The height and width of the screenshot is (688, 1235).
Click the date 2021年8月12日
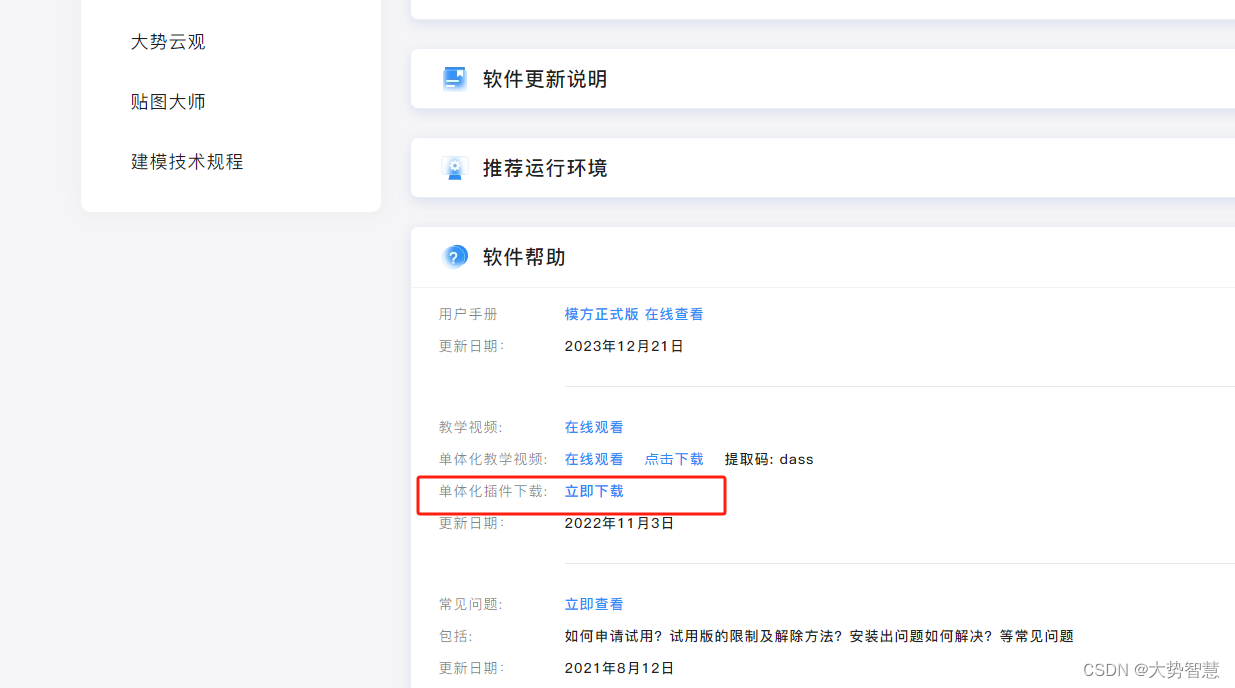click(x=619, y=668)
